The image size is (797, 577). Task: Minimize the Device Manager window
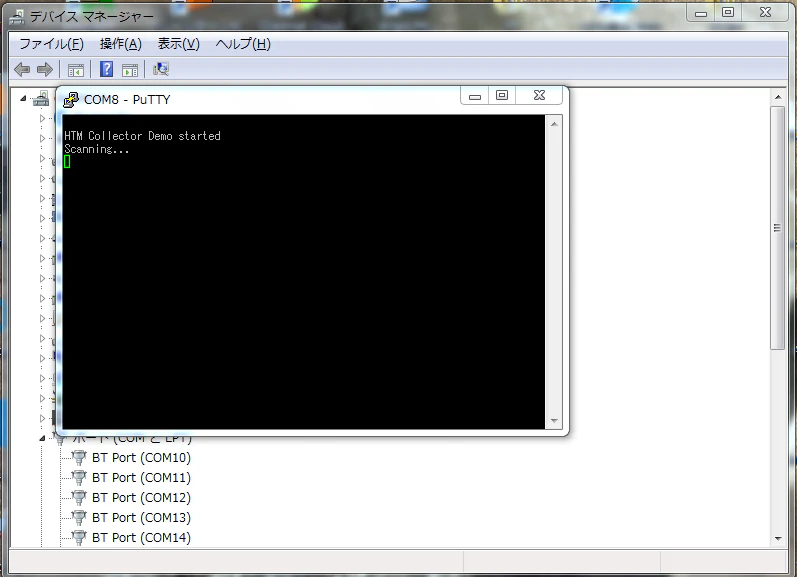pyautogui.click(x=701, y=13)
